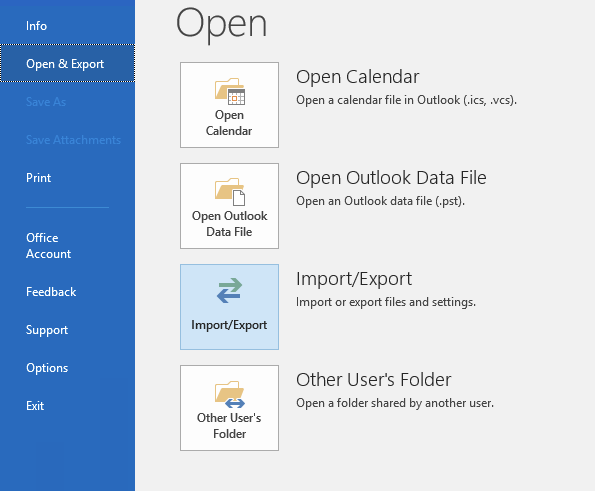The image size is (595, 491).
Task: Click 'Open a calendar file in Outlook' description
Action: point(406,100)
